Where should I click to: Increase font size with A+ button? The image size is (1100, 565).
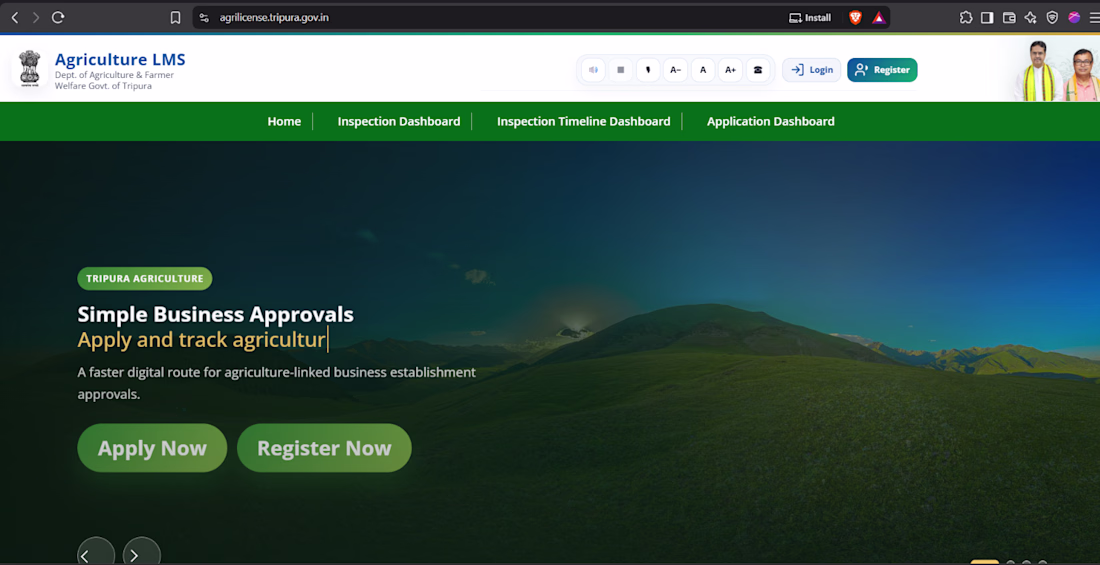point(730,69)
